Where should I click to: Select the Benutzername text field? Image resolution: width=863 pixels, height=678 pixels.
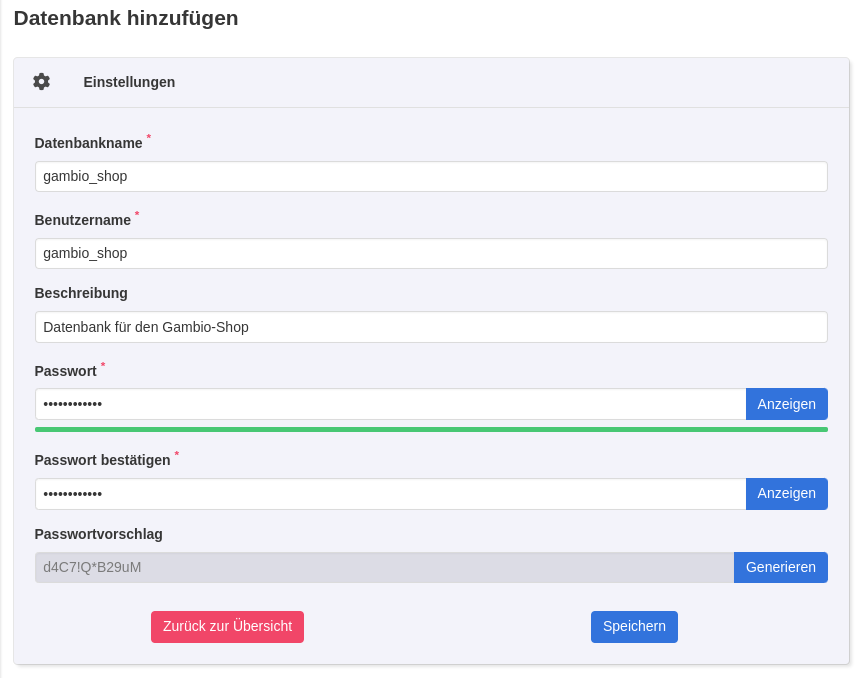[x=430, y=253]
